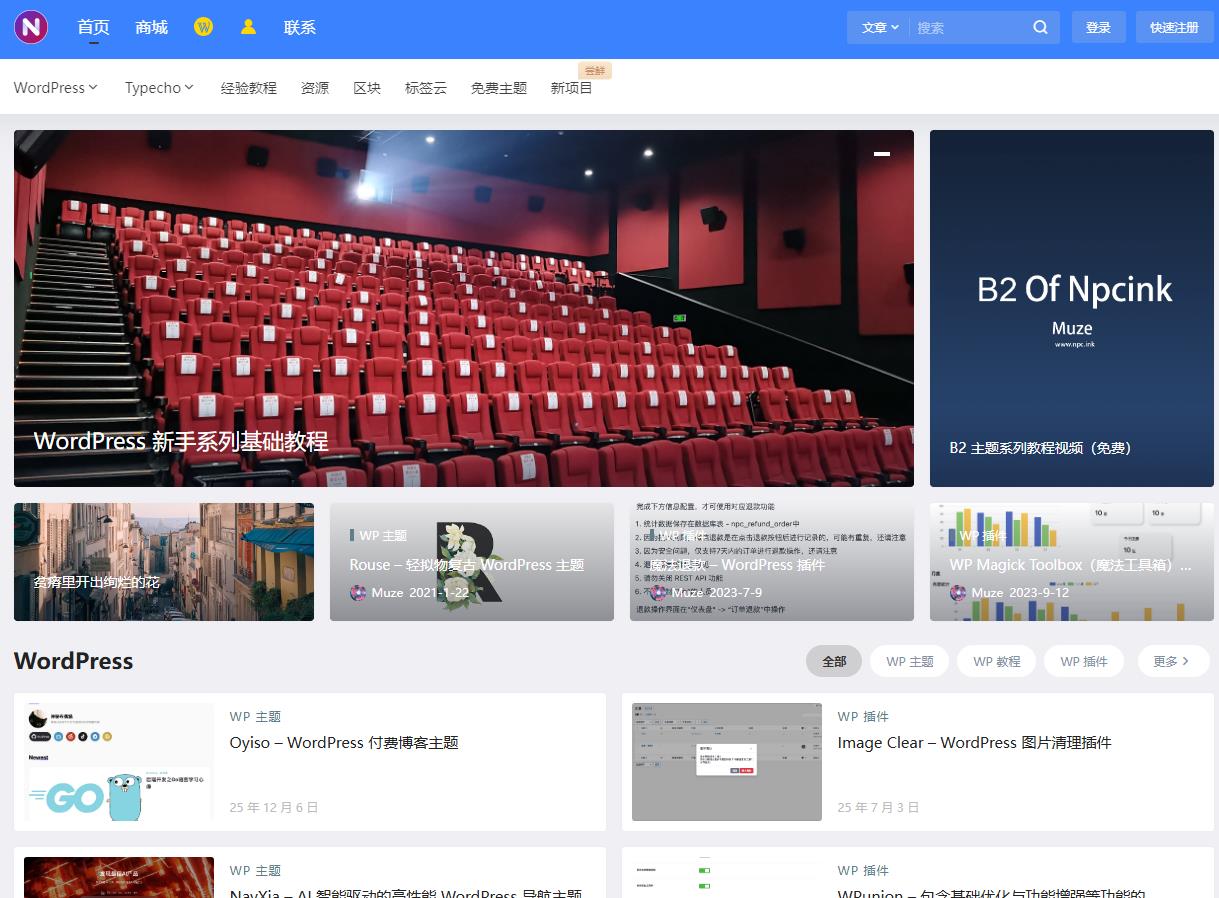Click the WP 主题 tag on Rouse card
Image resolution: width=1219 pixels, height=898 pixels.
(383, 535)
